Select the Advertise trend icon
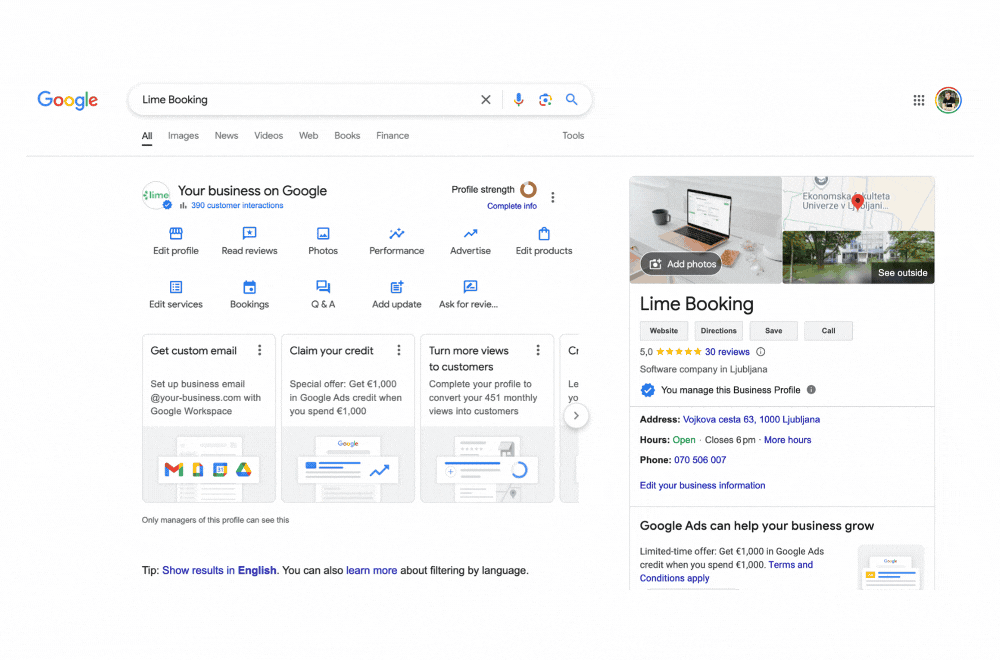Viewport: 1000px width, 660px height. tap(471, 233)
